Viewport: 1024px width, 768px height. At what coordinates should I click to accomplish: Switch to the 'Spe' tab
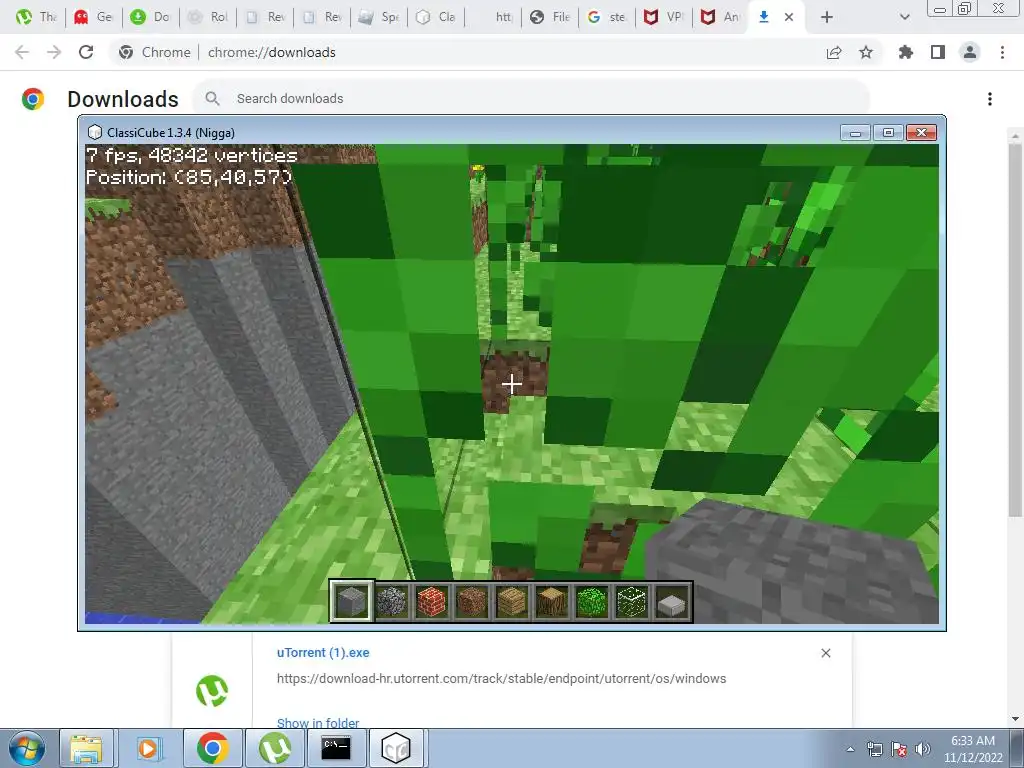379,17
